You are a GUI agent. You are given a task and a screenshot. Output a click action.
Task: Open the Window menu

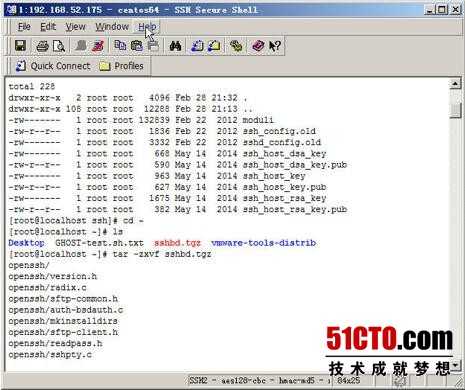[x=112, y=27]
